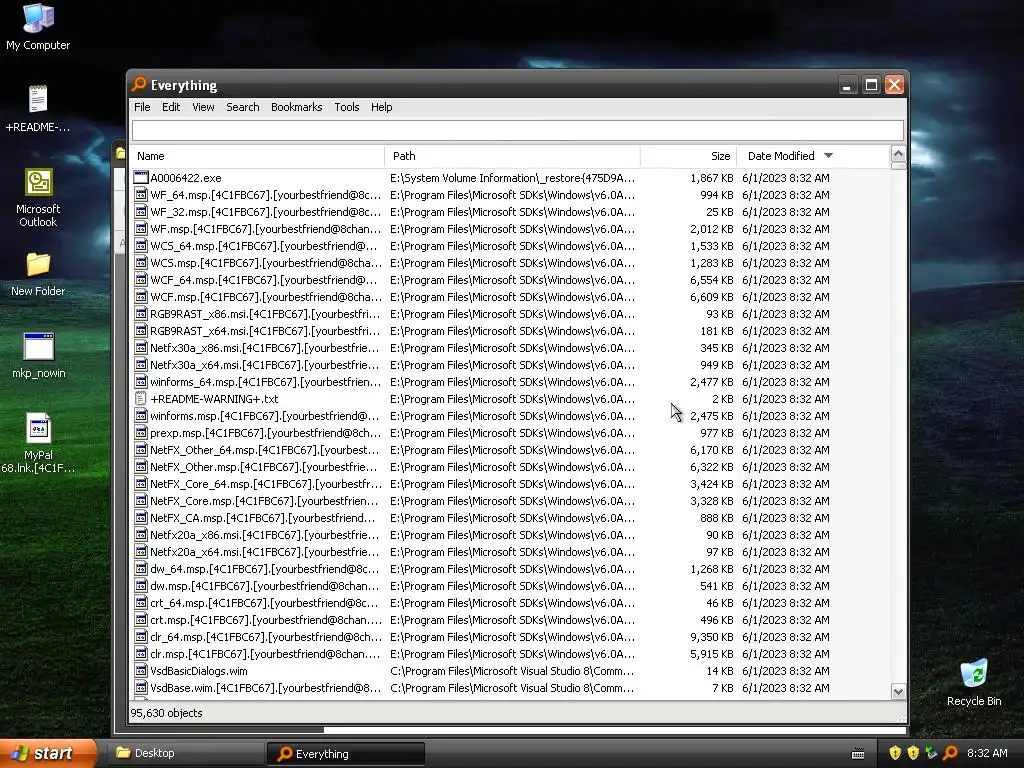The height and width of the screenshot is (768, 1024).
Task: Click the scrollbar up arrow
Action: tap(898, 154)
